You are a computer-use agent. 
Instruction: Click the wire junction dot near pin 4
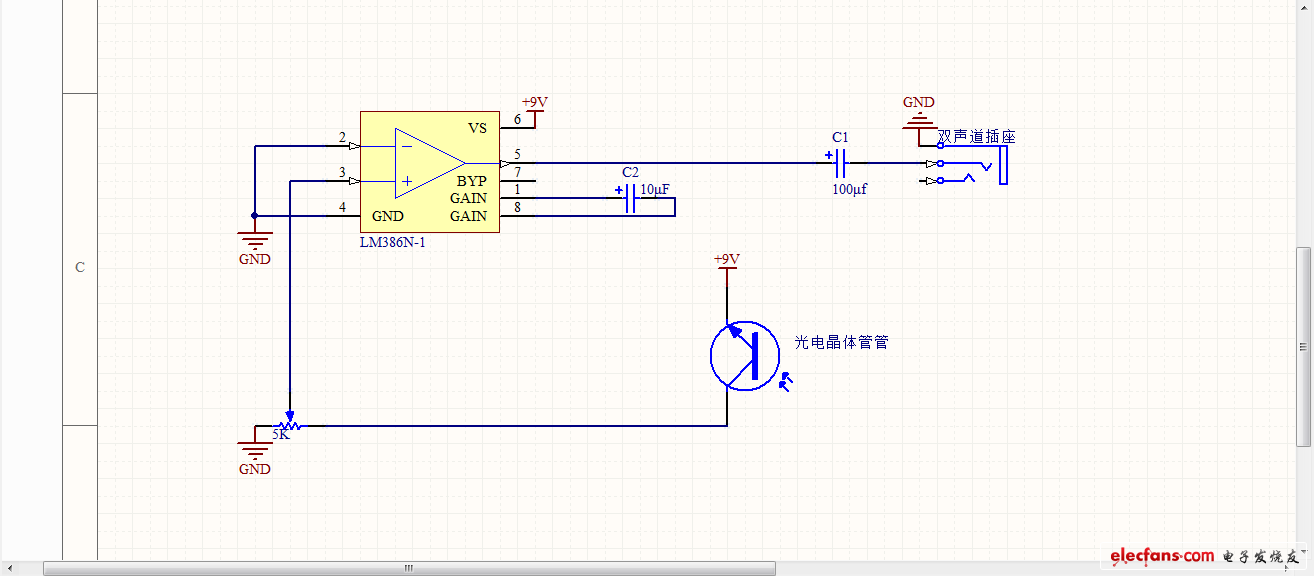(254, 215)
